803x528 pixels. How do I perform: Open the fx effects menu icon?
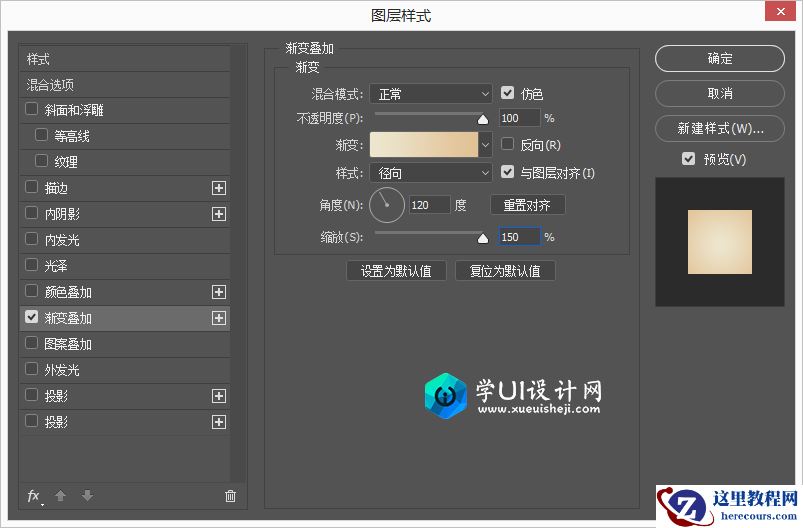coord(34,496)
